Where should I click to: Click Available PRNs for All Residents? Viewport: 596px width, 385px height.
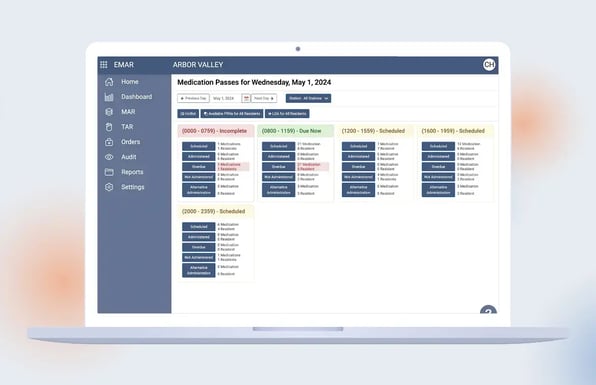[232, 114]
